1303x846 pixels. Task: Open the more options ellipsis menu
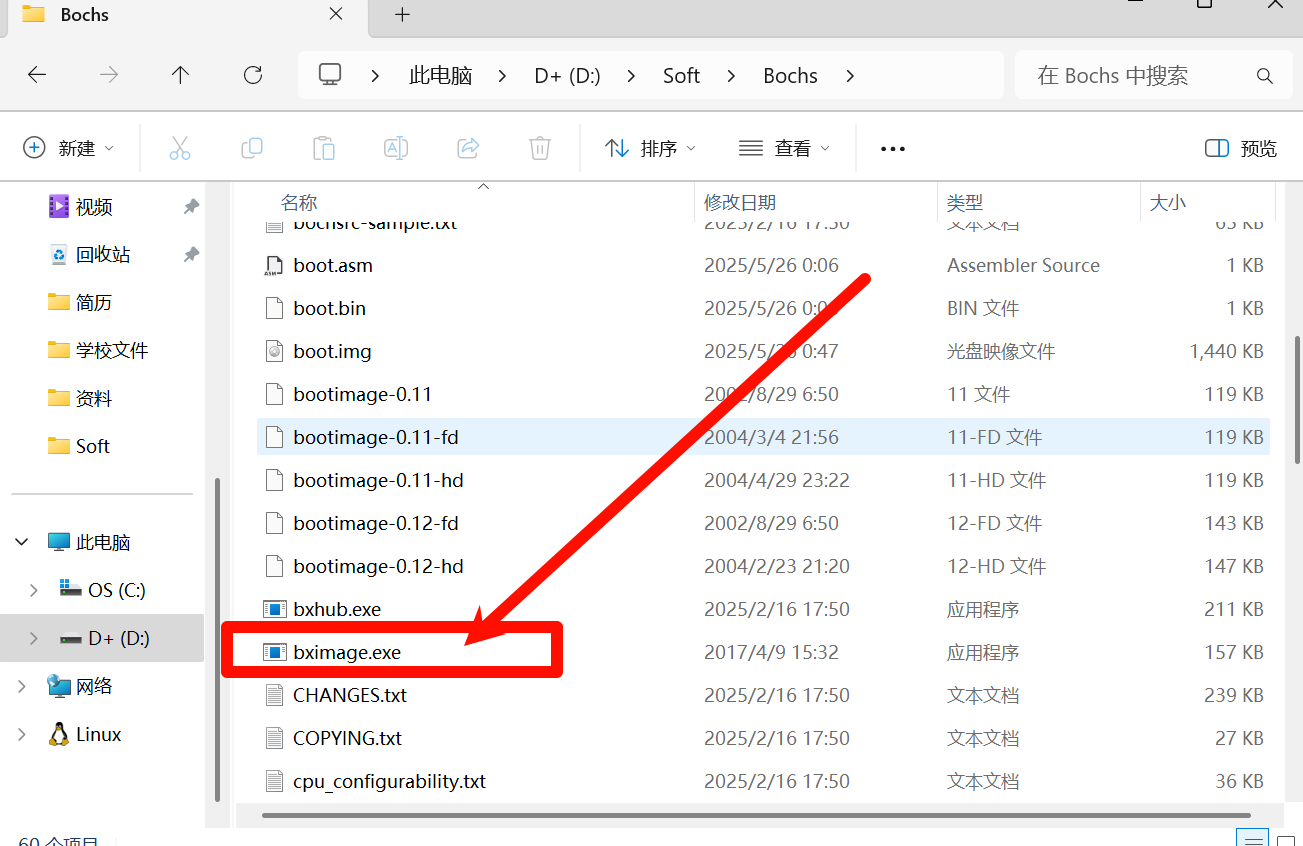pos(892,148)
